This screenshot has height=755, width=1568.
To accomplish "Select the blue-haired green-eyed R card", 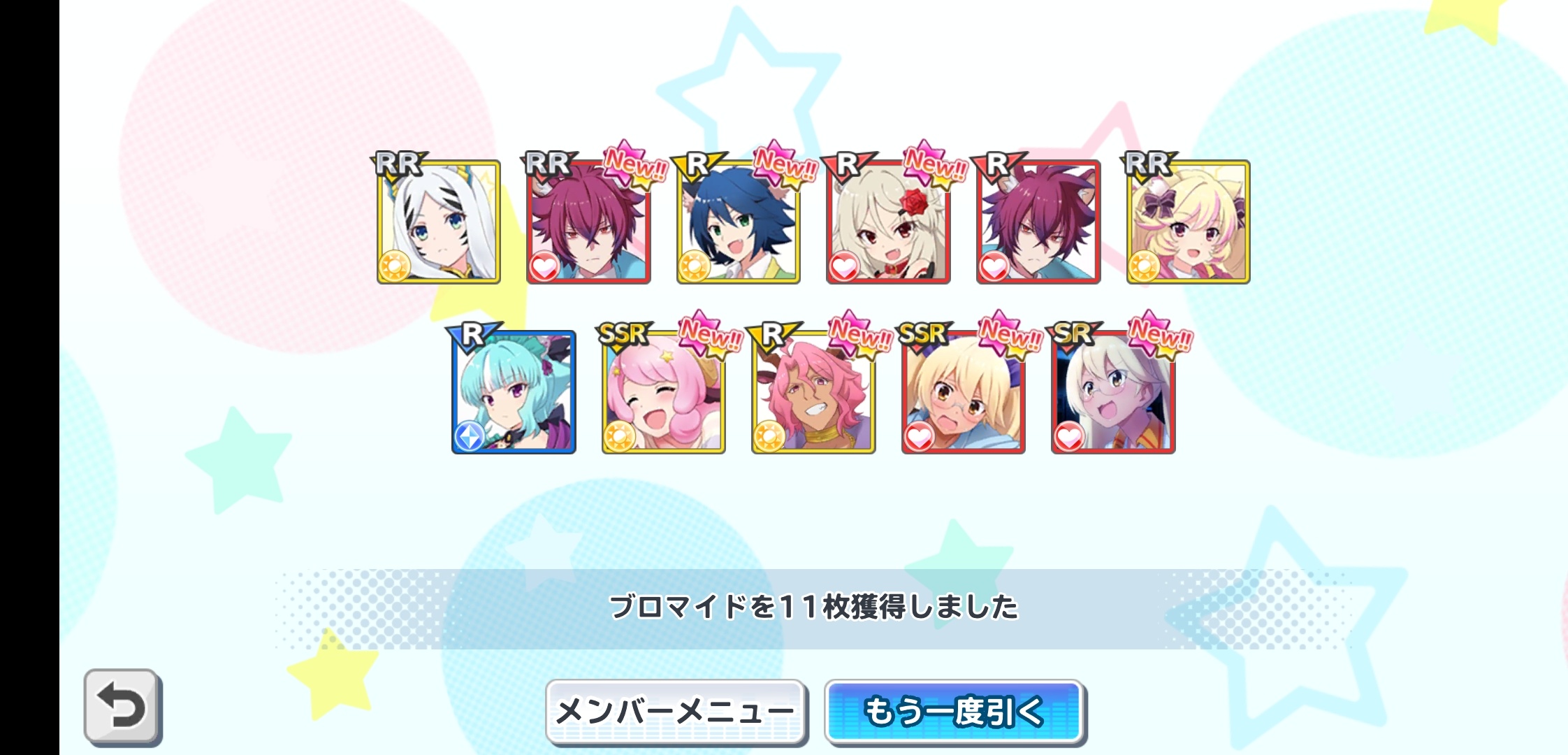I will pos(739,222).
